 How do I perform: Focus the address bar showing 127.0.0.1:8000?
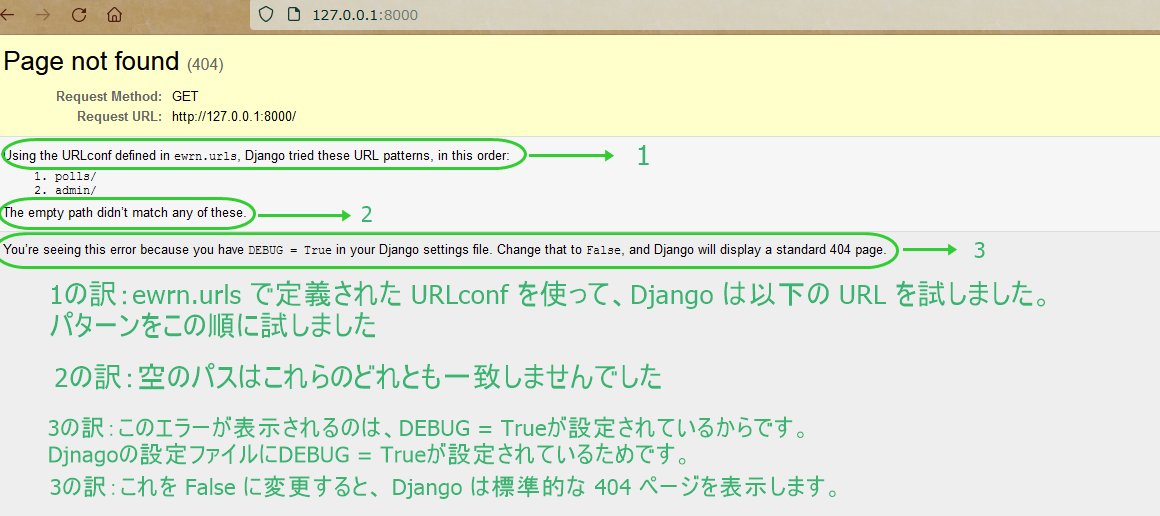pyautogui.click(x=707, y=14)
